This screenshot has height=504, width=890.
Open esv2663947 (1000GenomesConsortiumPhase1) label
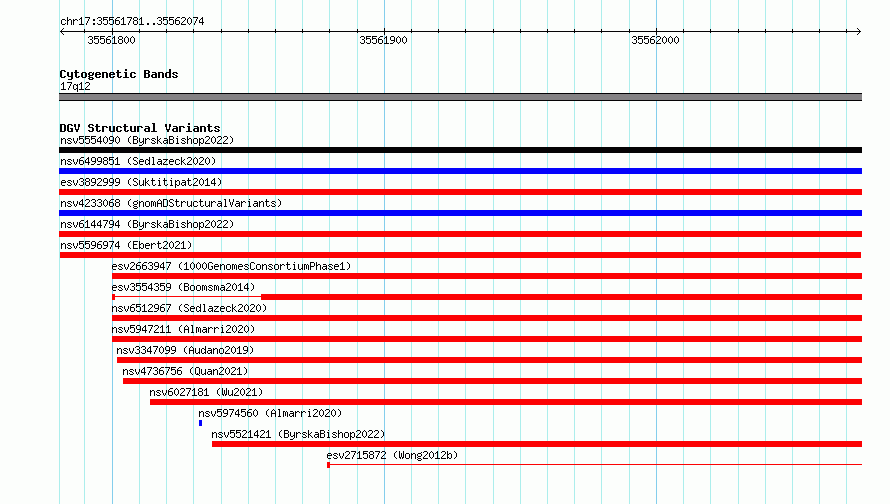click(x=231, y=266)
